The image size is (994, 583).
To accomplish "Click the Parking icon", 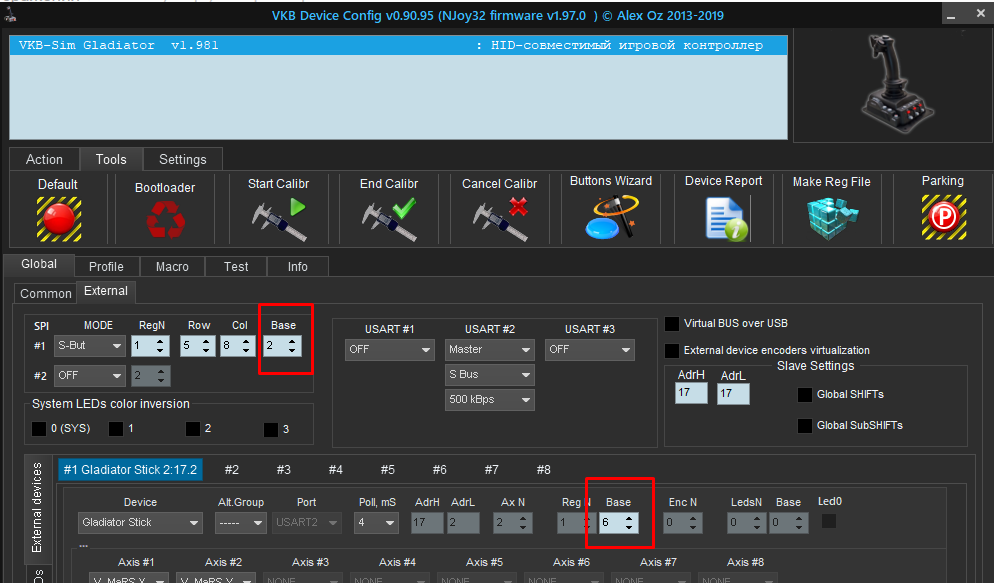I will (942, 215).
